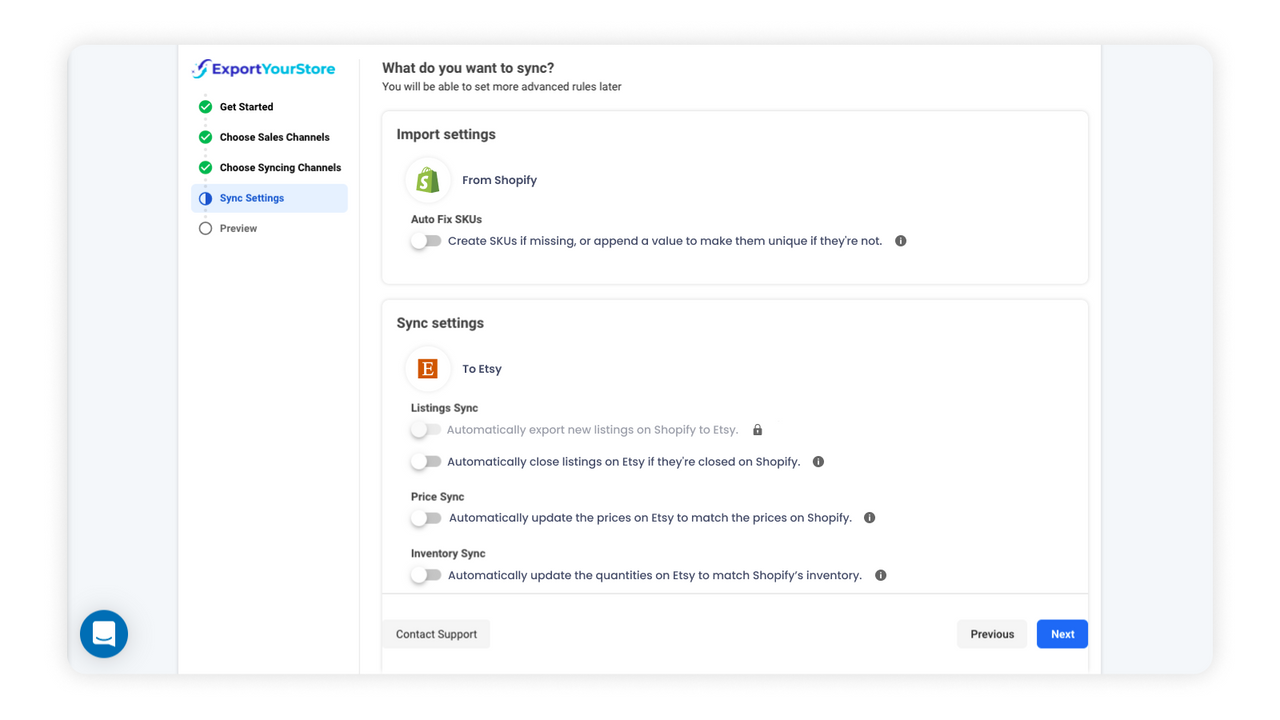Show info icon for Price Sync
Screen dimensions: 1280x720
870,518
